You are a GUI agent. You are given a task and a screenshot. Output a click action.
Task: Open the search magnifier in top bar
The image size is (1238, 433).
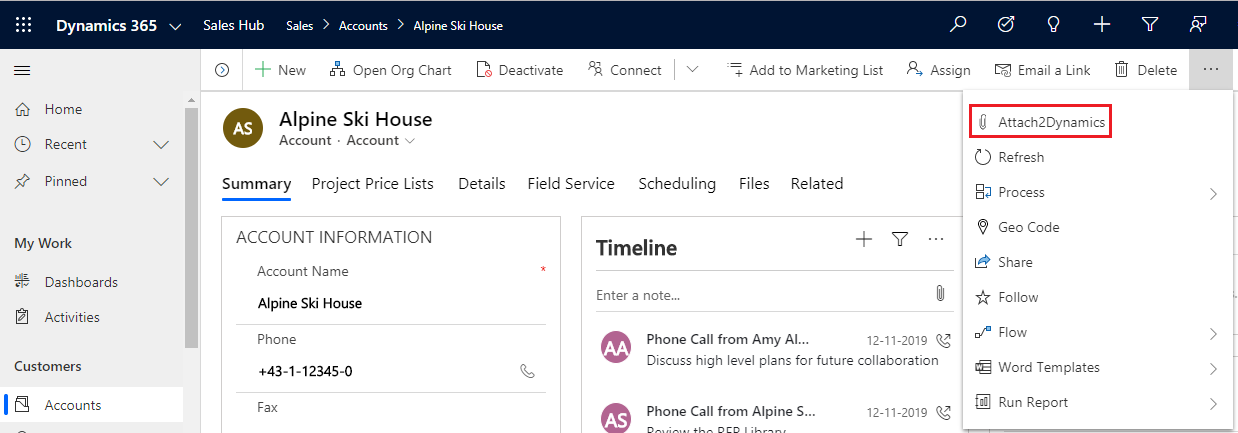pos(958,25)
